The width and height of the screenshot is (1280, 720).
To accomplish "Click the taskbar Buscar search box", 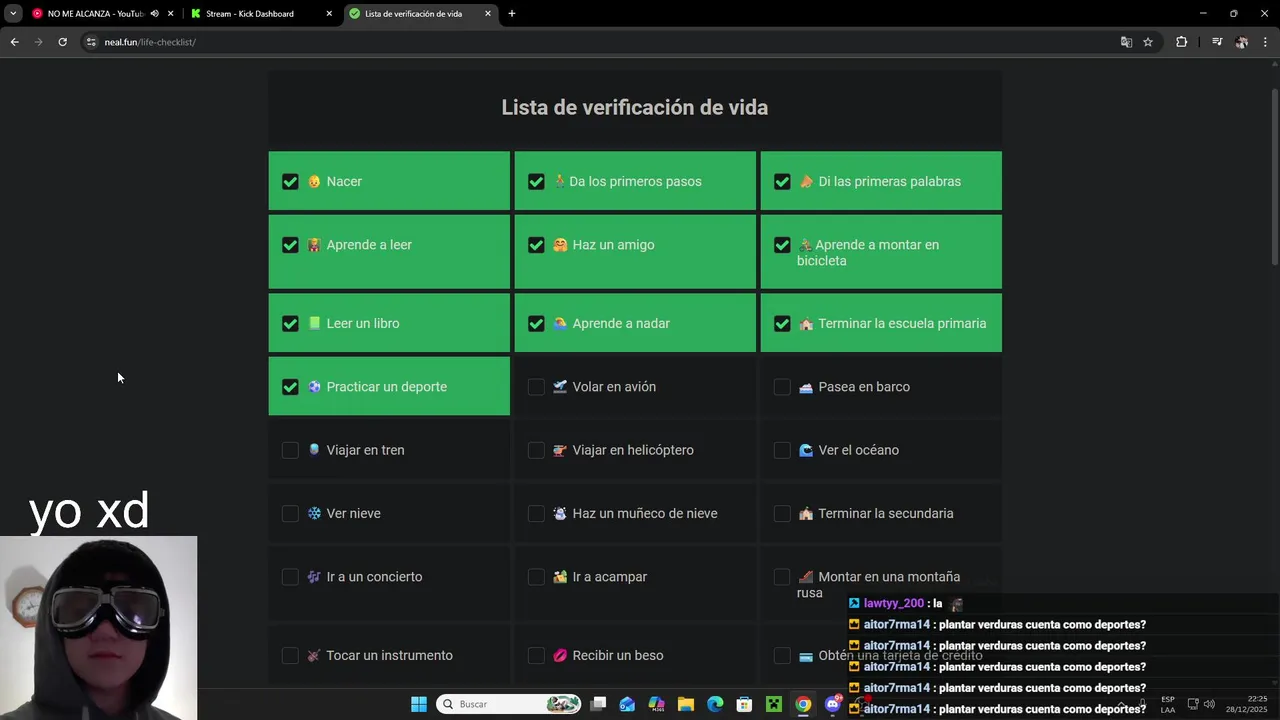I will [510, 704].
